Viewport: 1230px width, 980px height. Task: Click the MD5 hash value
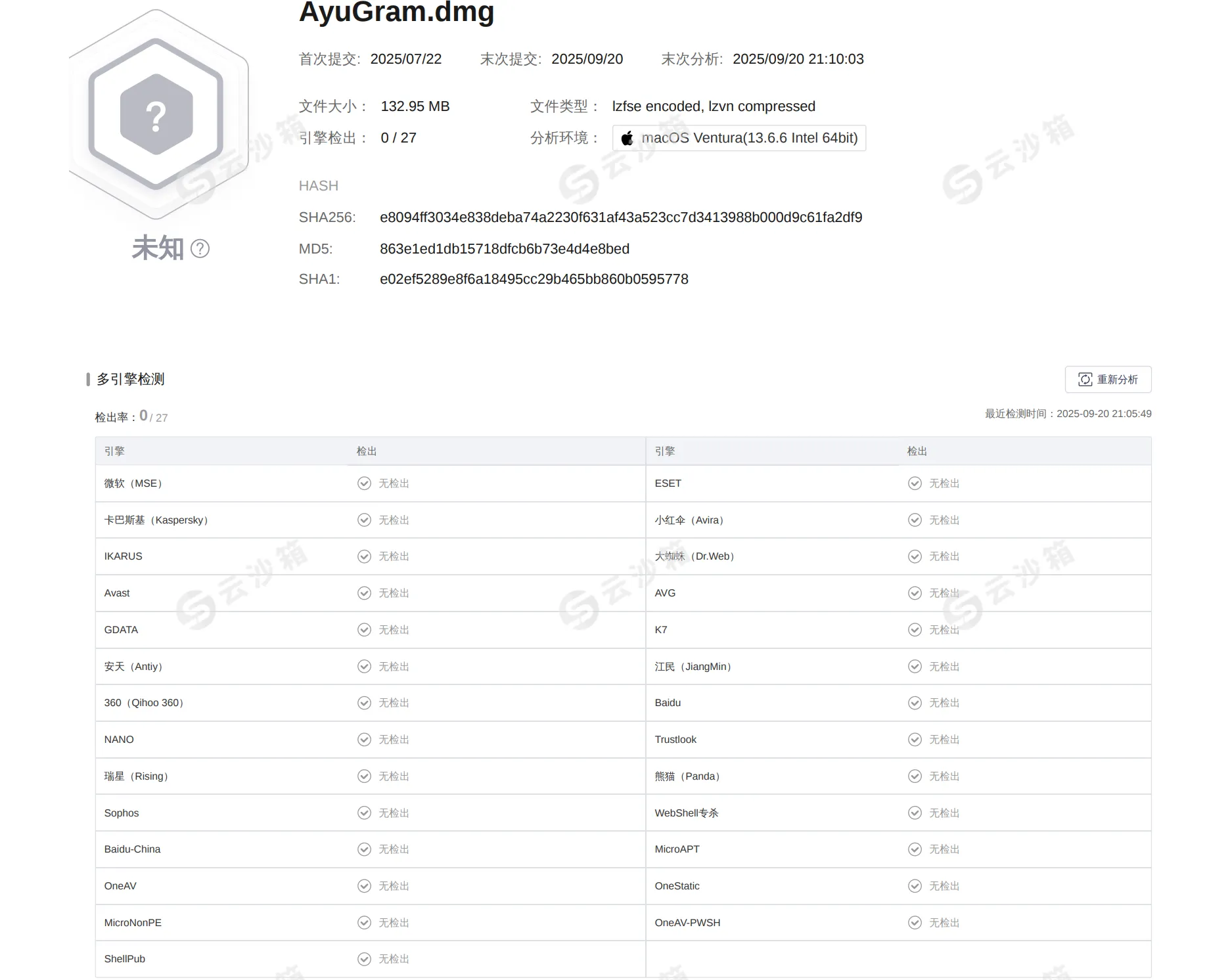point(505,249)
